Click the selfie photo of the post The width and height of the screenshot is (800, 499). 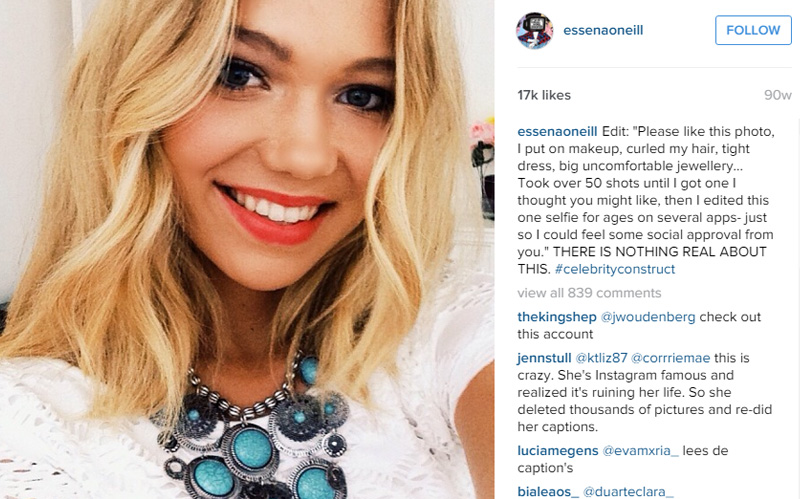tap(247, 250)
